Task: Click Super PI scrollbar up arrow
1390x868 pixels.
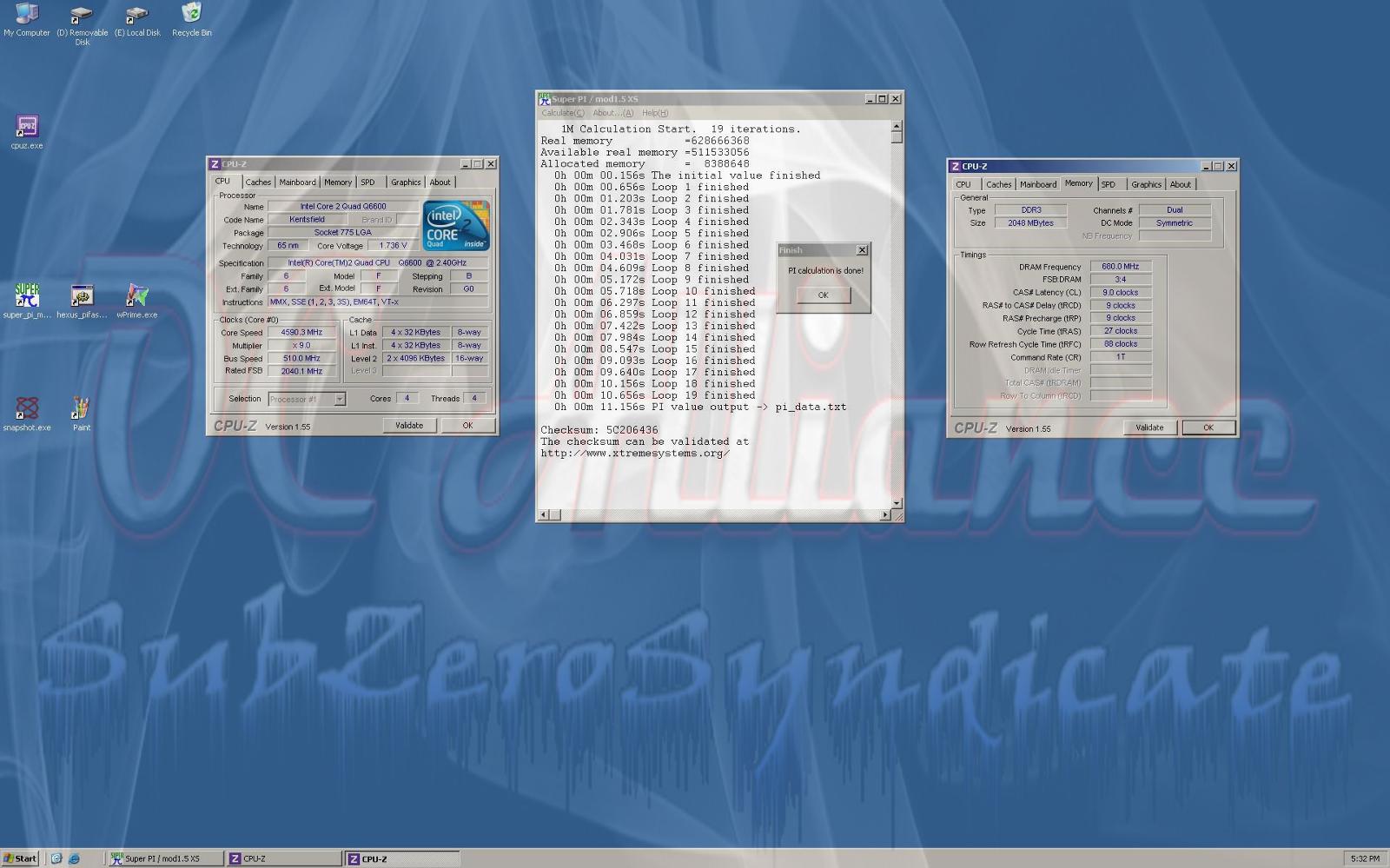Action: click(x=897, y=127)
